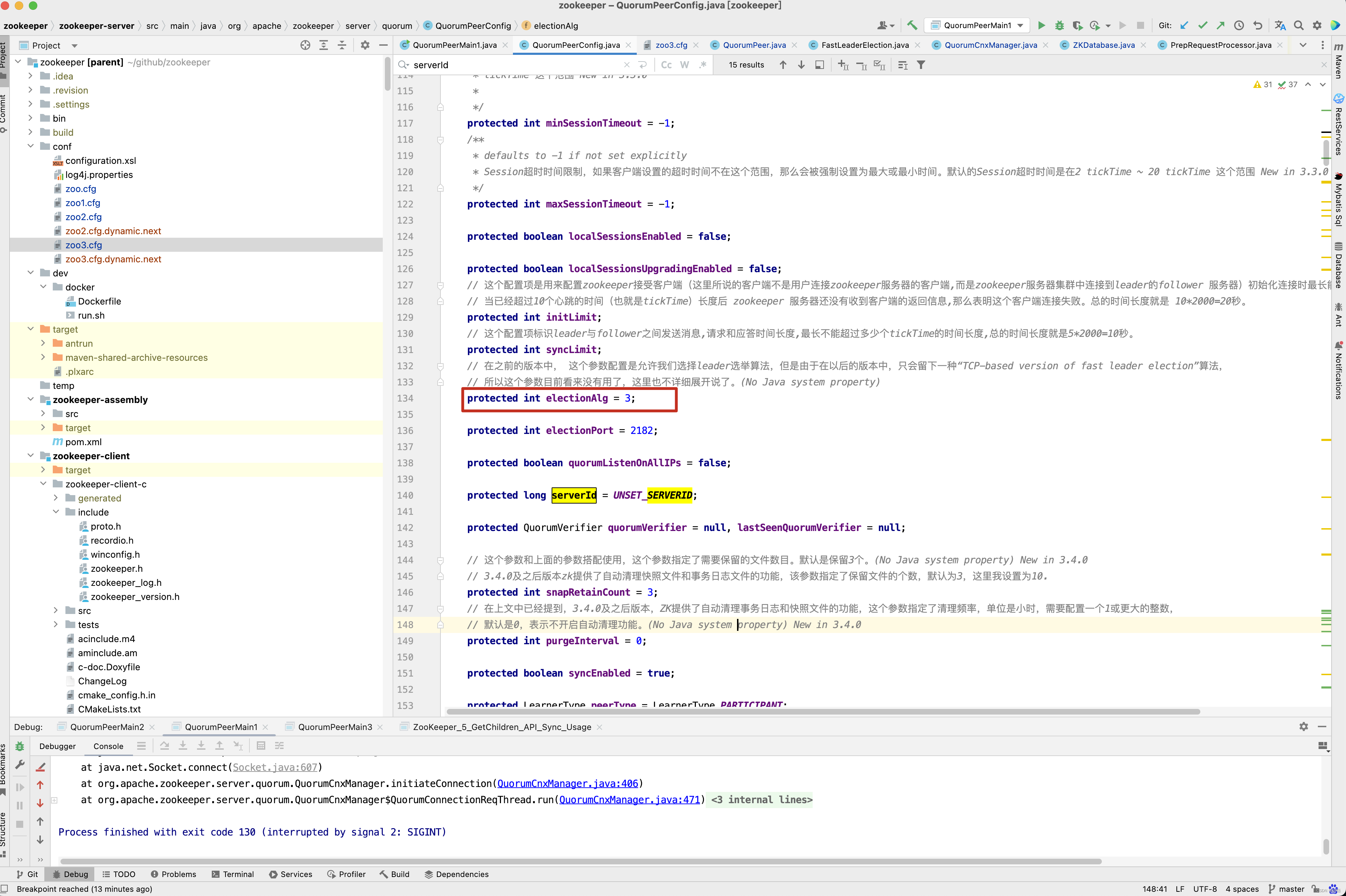This screenshot has width=1346, height=896.
Task: Click master branch in status bar
Action: pos(1286,889)
